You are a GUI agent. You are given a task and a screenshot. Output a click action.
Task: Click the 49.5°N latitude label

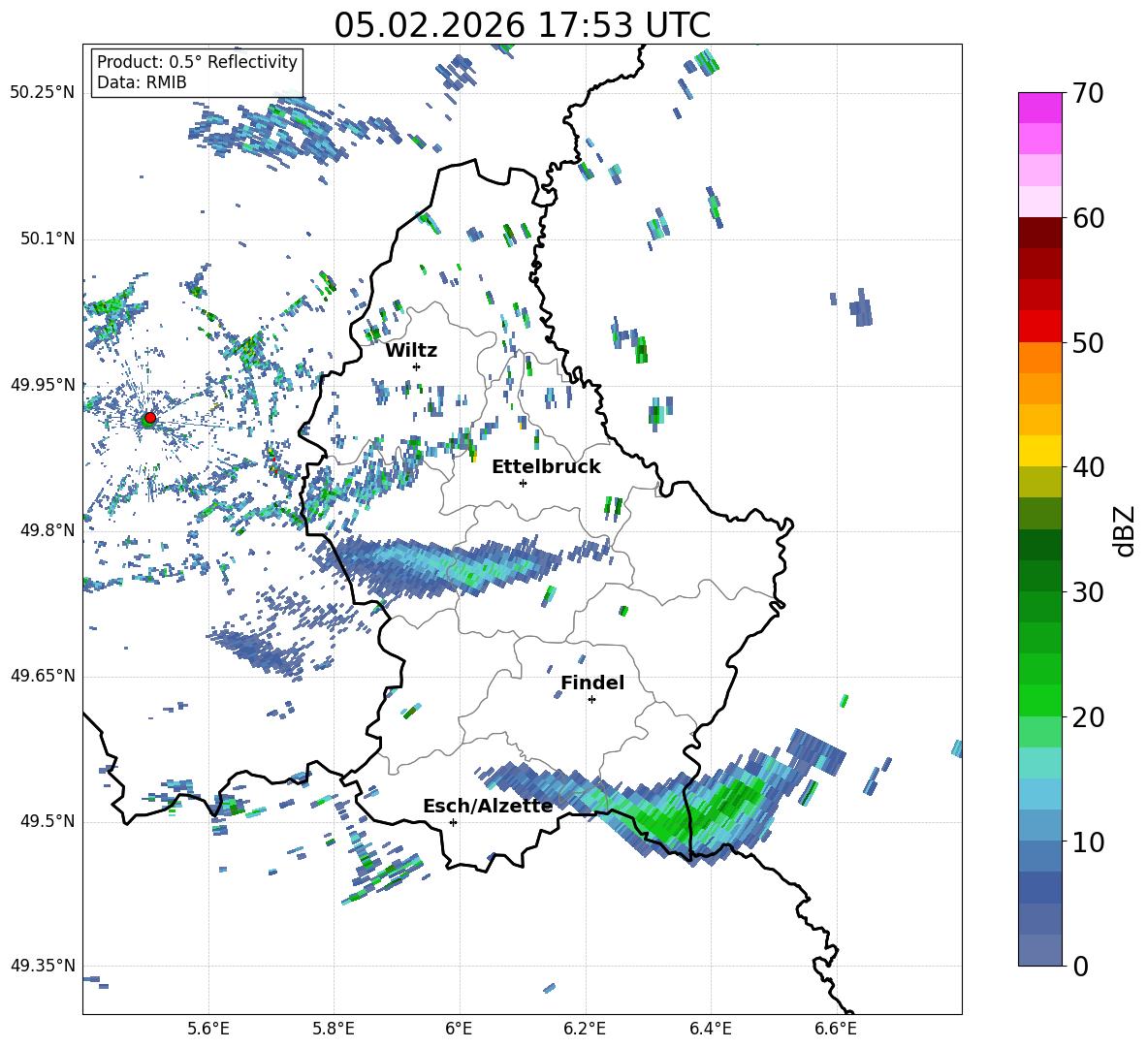48,821
